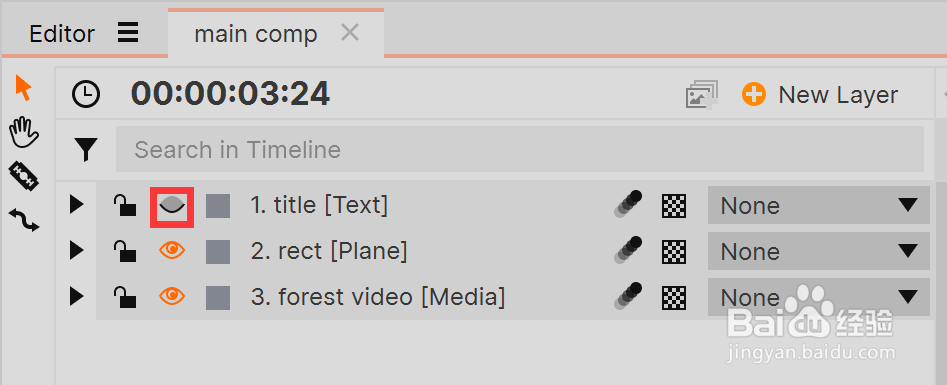Viewport: 947px width, 385px height.
Task: Click the import media icon
Action: 701,95
